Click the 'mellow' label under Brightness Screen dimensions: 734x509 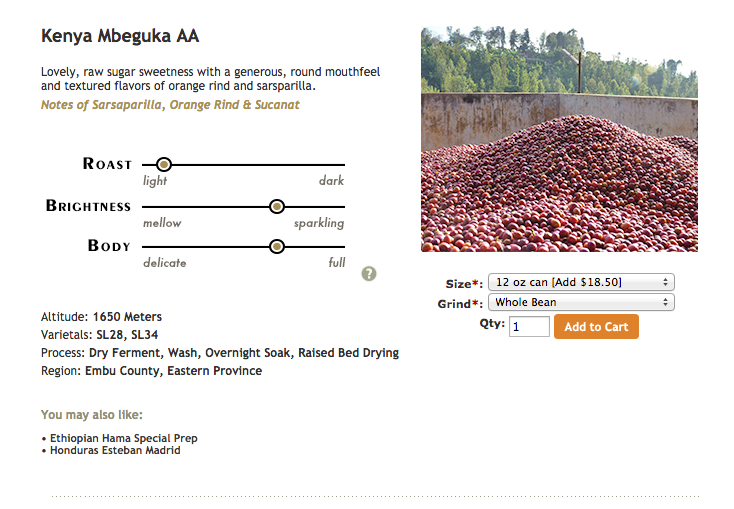[162, 223]
